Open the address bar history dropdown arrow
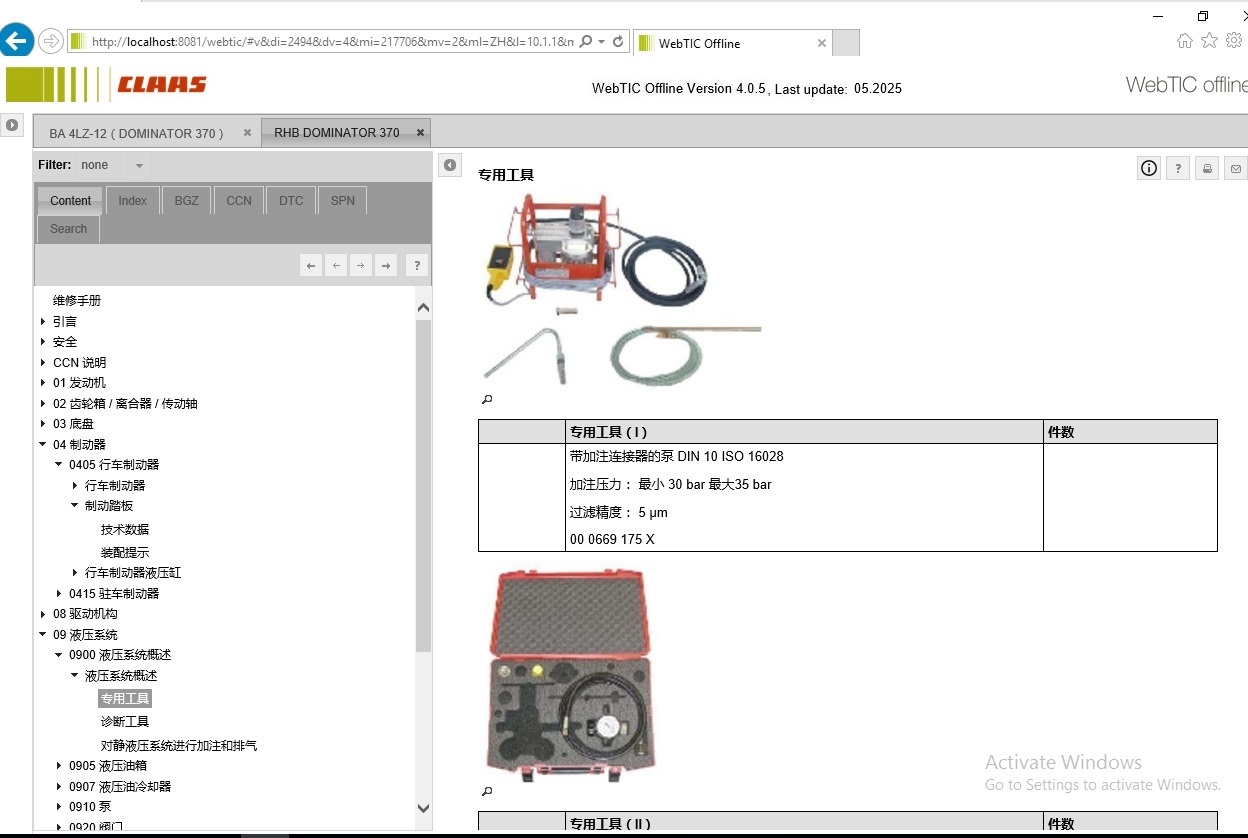Screen dimensions: 1248x838 click(x=601, y=42)
